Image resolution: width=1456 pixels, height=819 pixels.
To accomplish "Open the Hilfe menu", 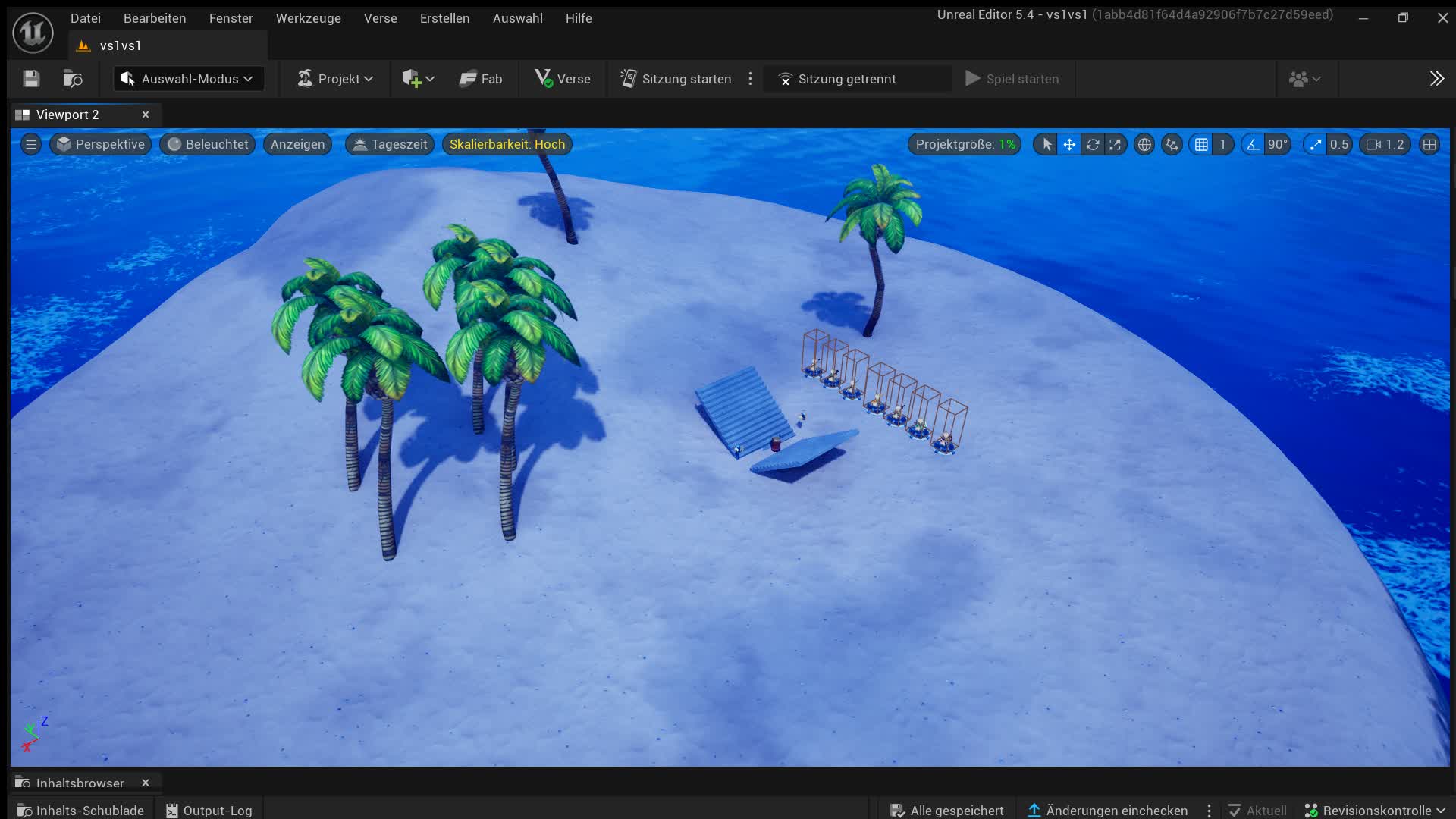I will tap(579, 18).
